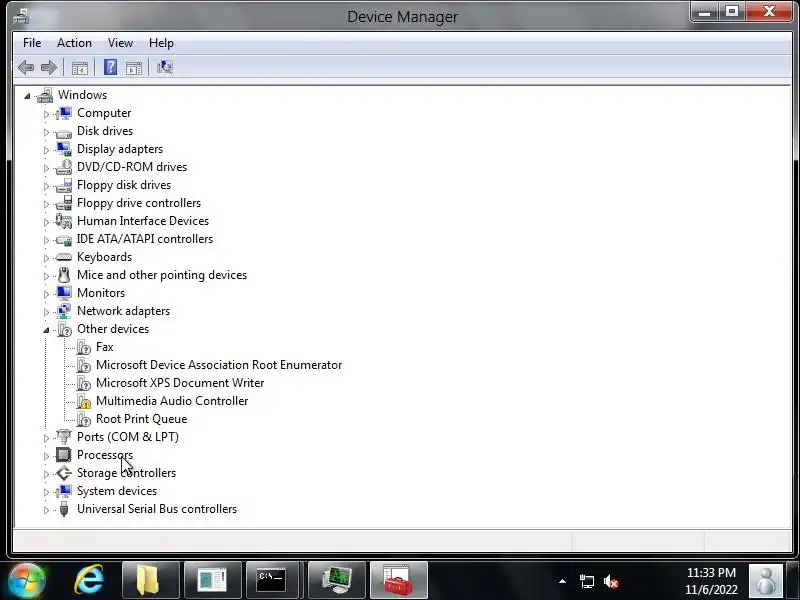The height and width of the screenshot is (600, 800).
Task: Click the Disk drives category icon
Action: (x=64, y=132)
